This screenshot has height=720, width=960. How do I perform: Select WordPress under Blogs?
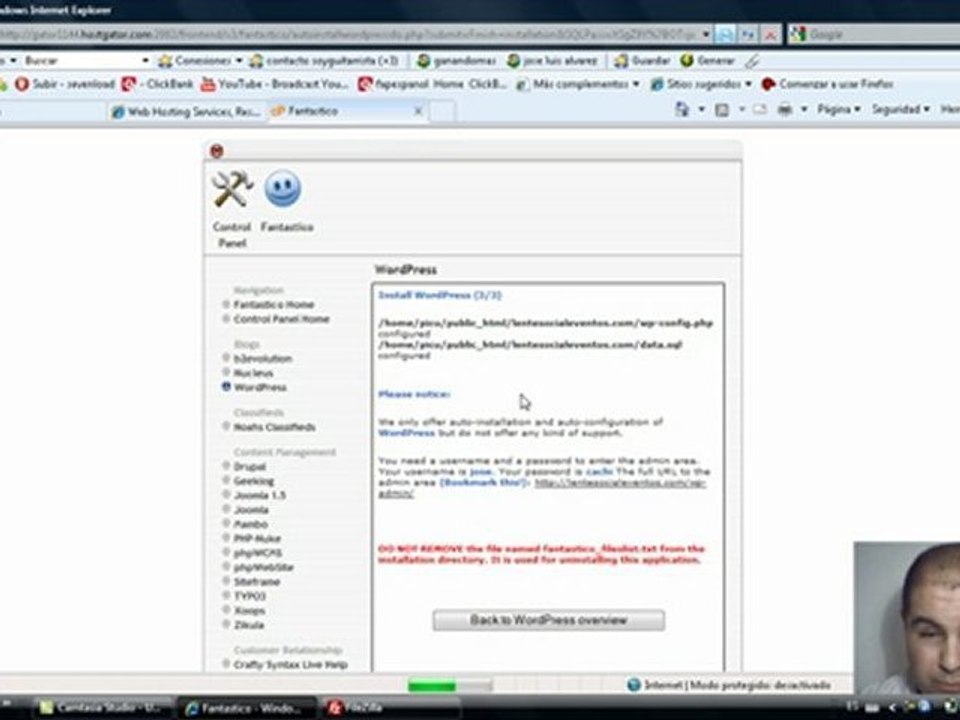[x=260, y=388]
